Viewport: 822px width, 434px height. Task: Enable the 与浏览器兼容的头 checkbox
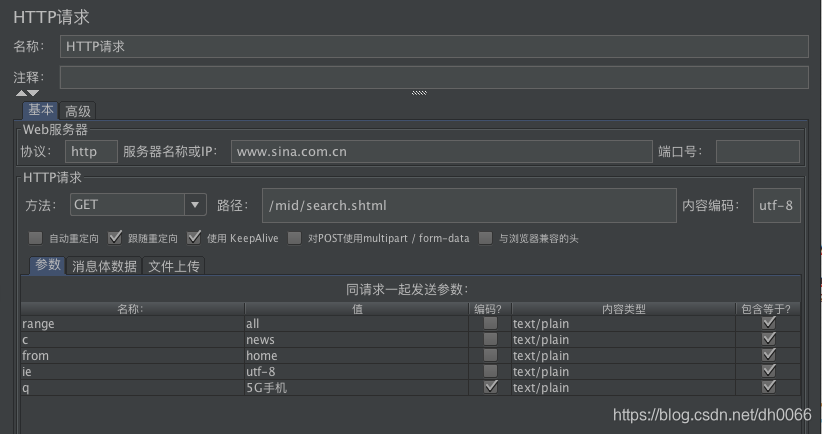click(x=485, y=238)
